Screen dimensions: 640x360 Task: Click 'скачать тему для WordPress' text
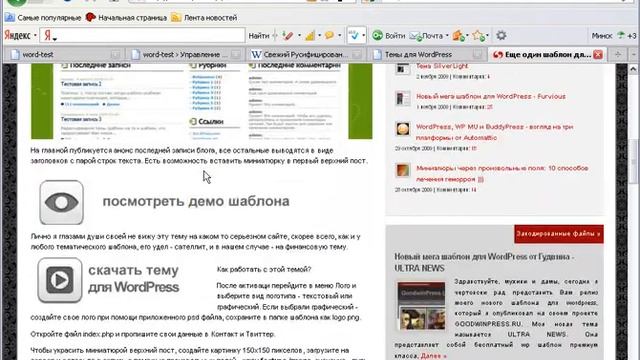click(x=133, y=279)
